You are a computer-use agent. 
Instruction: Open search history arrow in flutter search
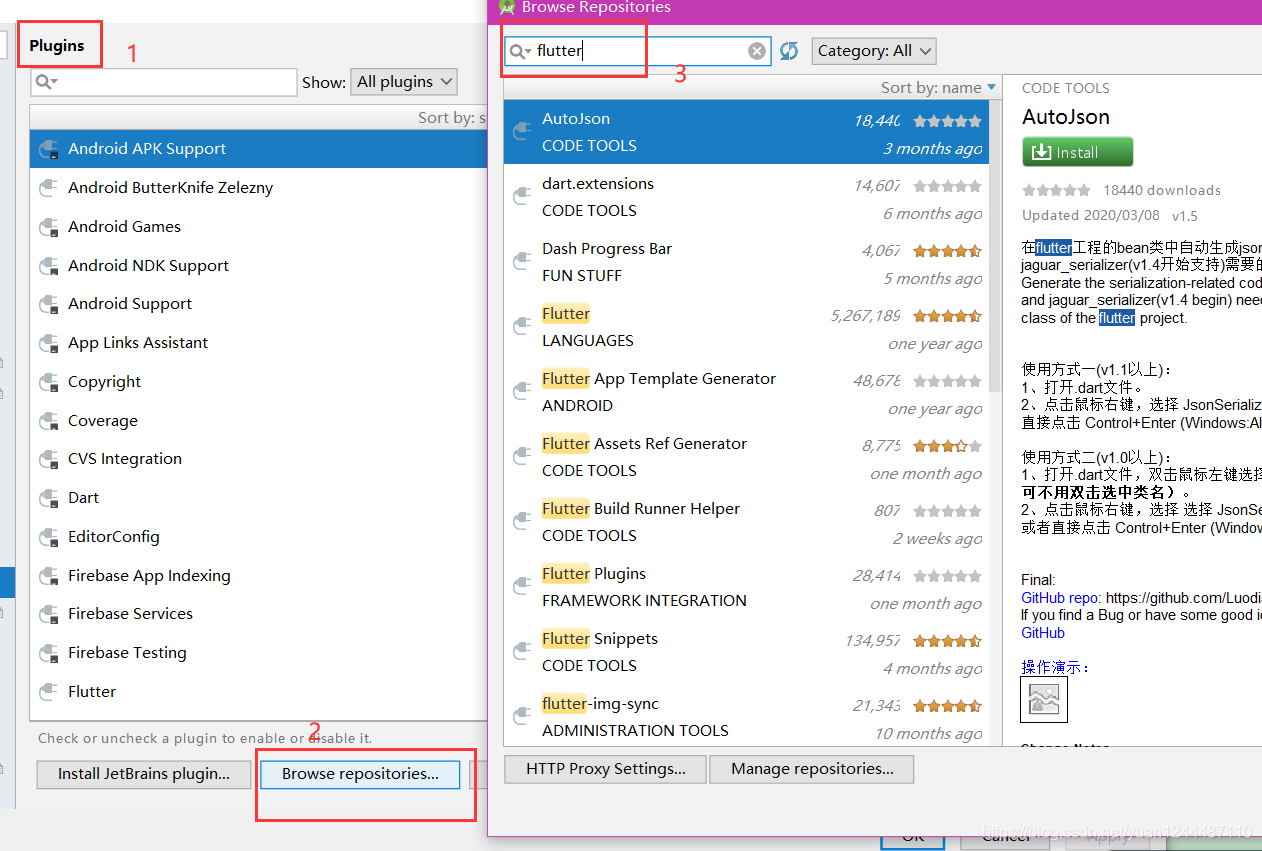click(x=528, y=51)
